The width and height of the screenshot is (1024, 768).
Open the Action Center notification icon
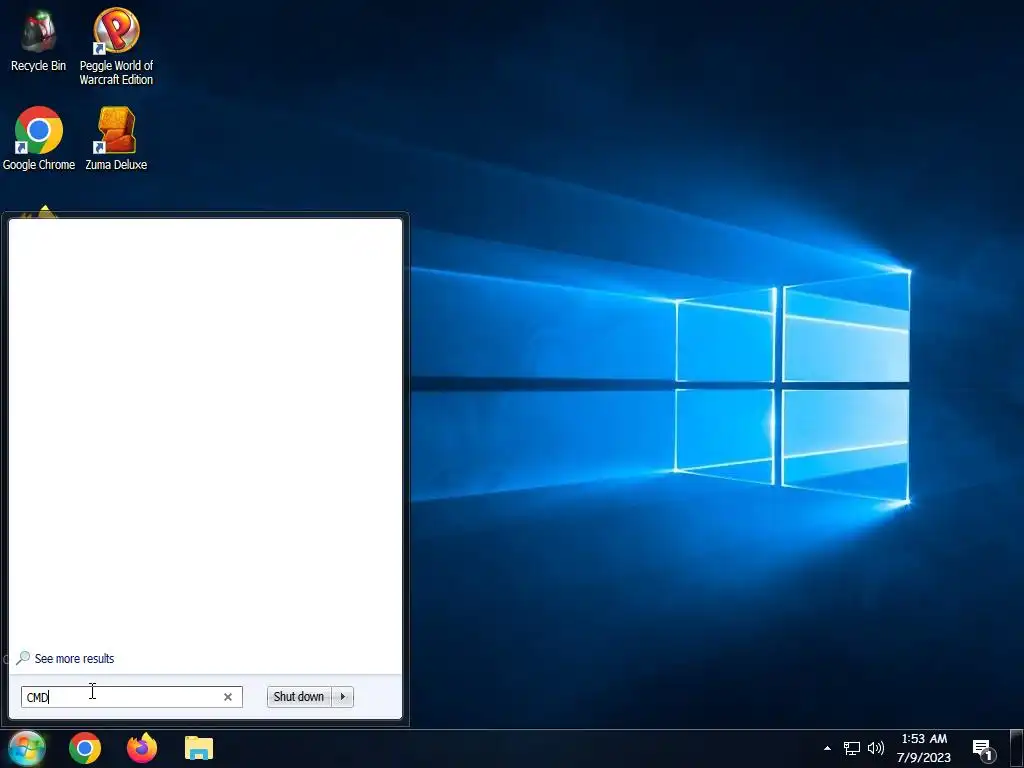[x=984, y=750]
